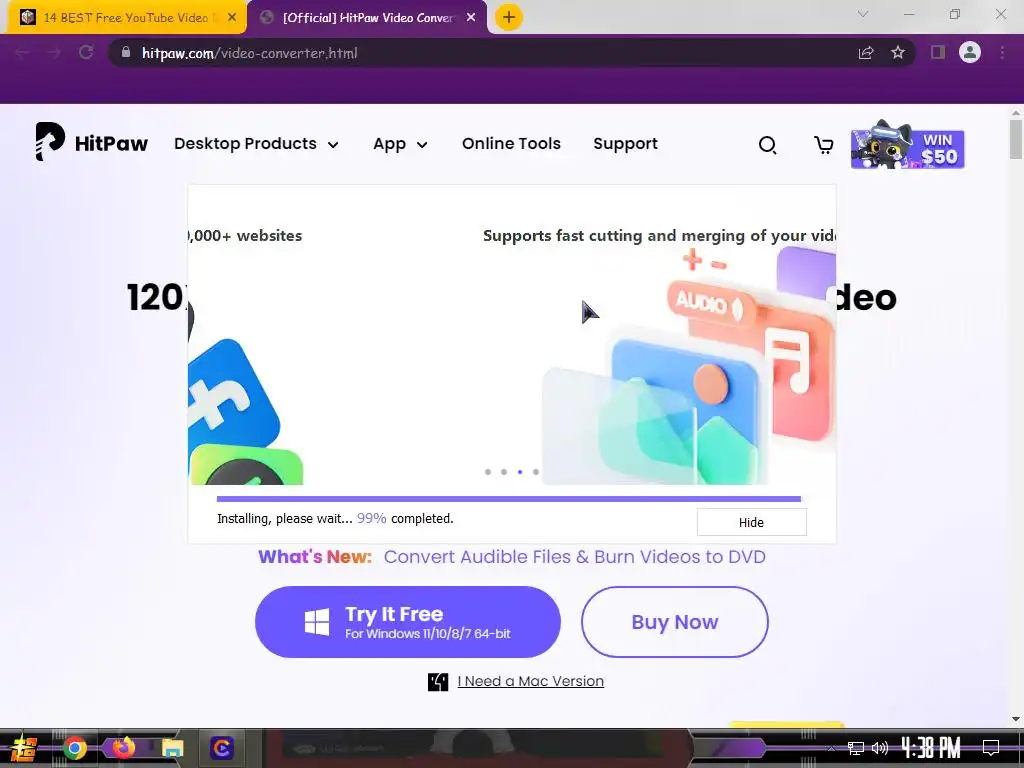This screenshot has width=1024, height=768.
Task: Open the I Need a Mac Version link
Action: [x=530, y=681]
